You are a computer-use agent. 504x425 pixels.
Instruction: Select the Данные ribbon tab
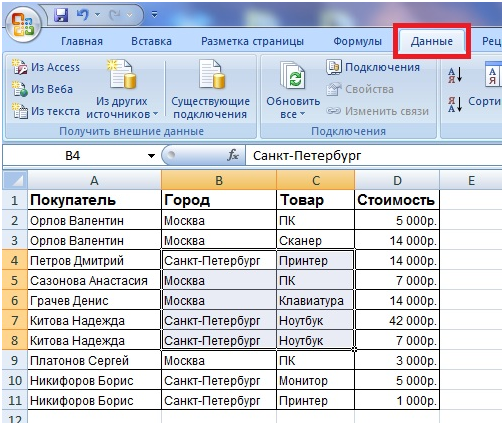point(432,41)
